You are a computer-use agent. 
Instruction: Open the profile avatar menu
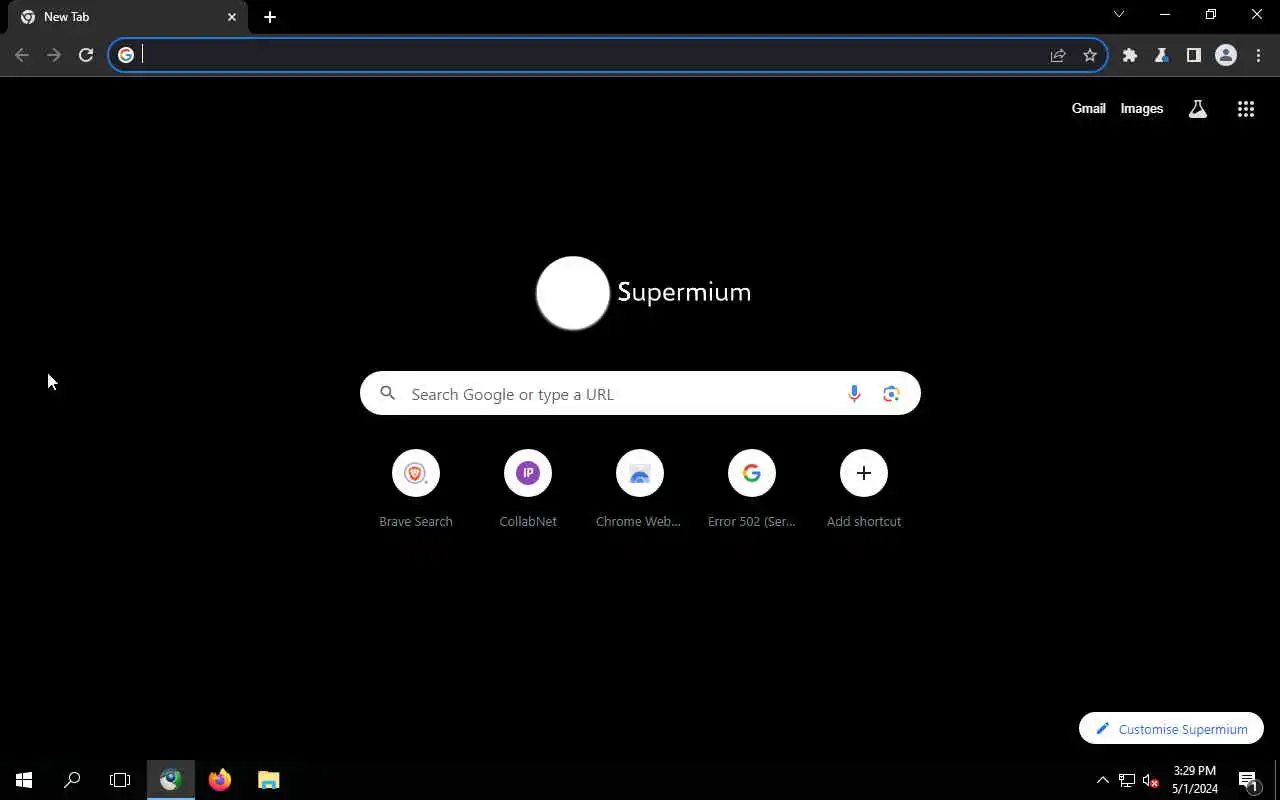click(1226, 55)
